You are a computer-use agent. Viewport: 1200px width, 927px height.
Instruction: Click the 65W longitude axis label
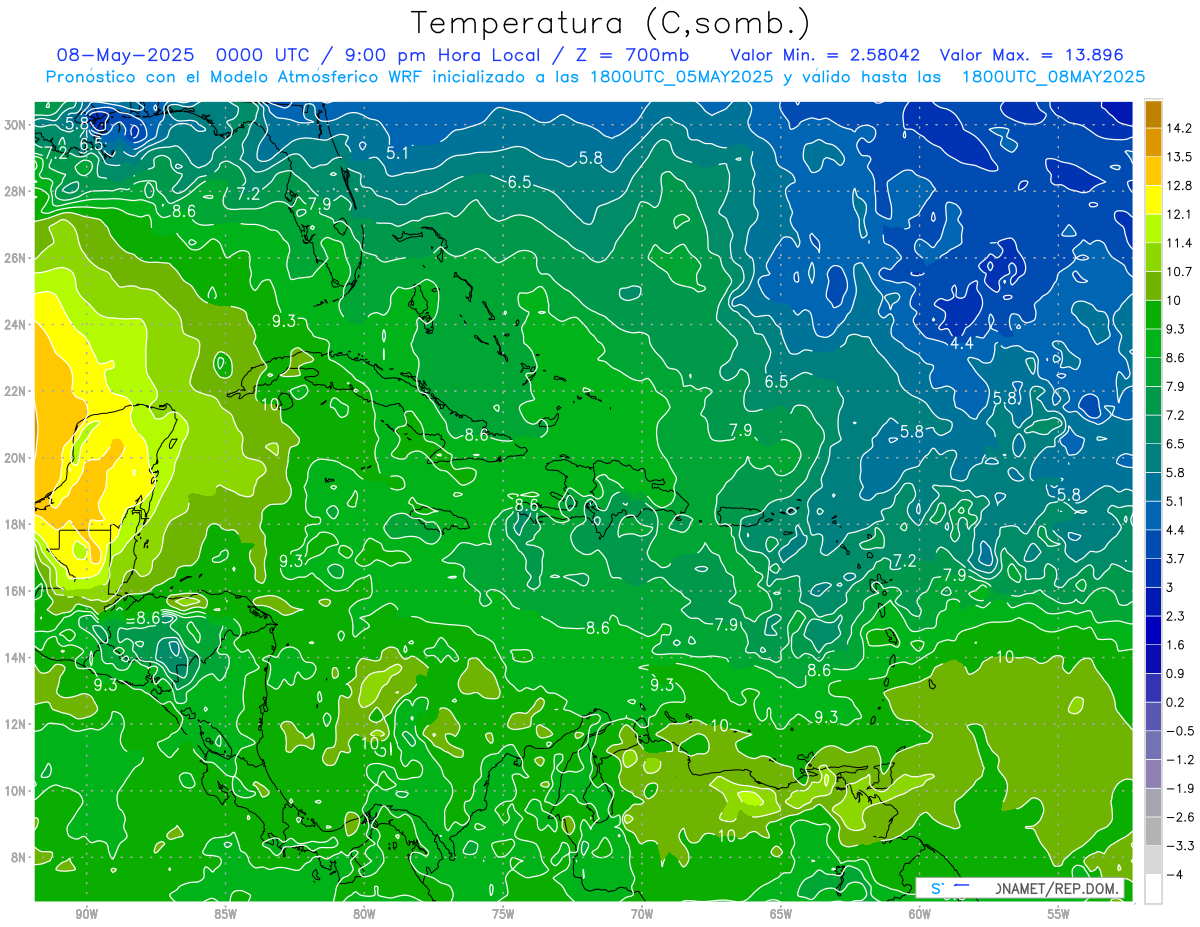coord(781,914)
